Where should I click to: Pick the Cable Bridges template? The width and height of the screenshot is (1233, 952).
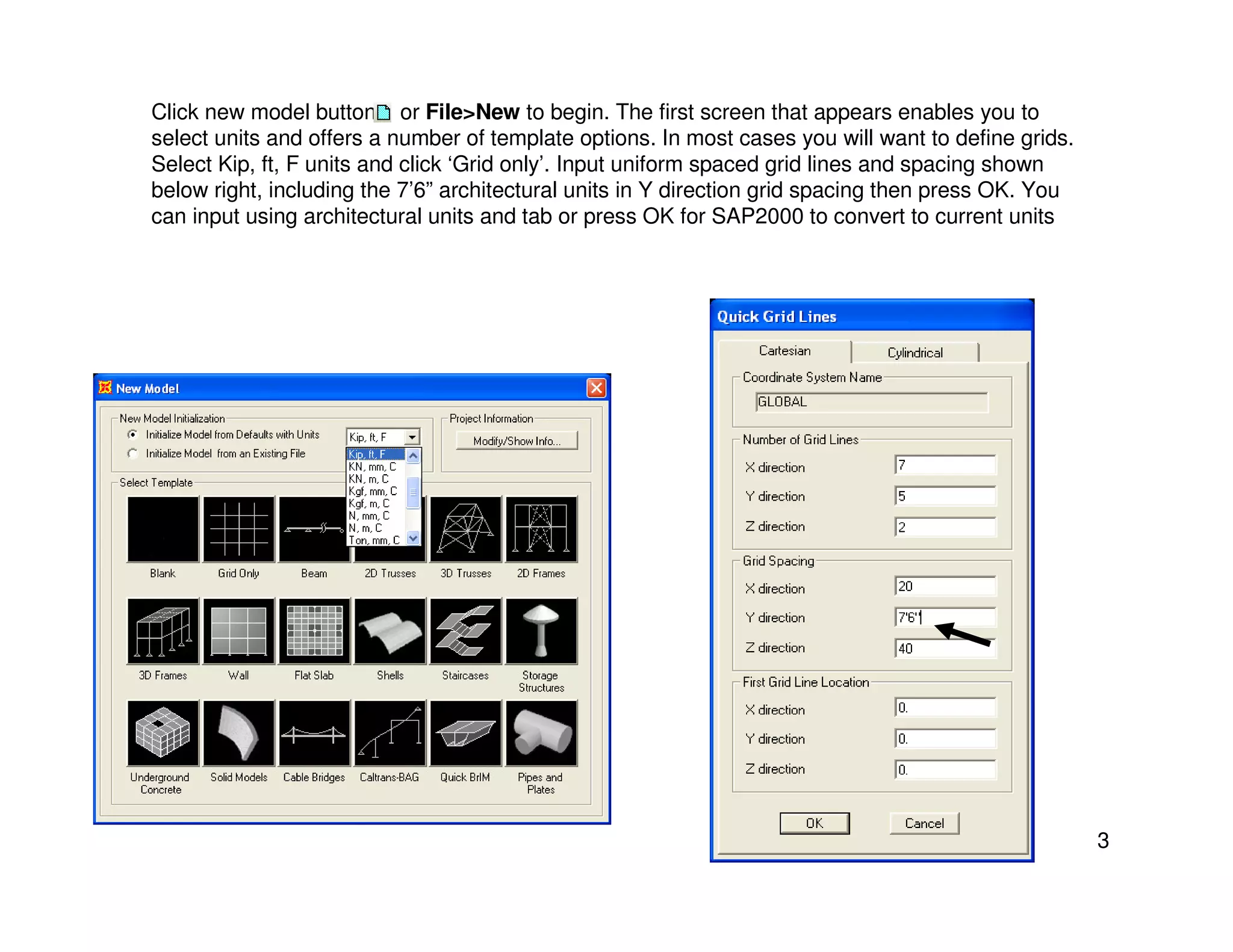coord(314,733)
